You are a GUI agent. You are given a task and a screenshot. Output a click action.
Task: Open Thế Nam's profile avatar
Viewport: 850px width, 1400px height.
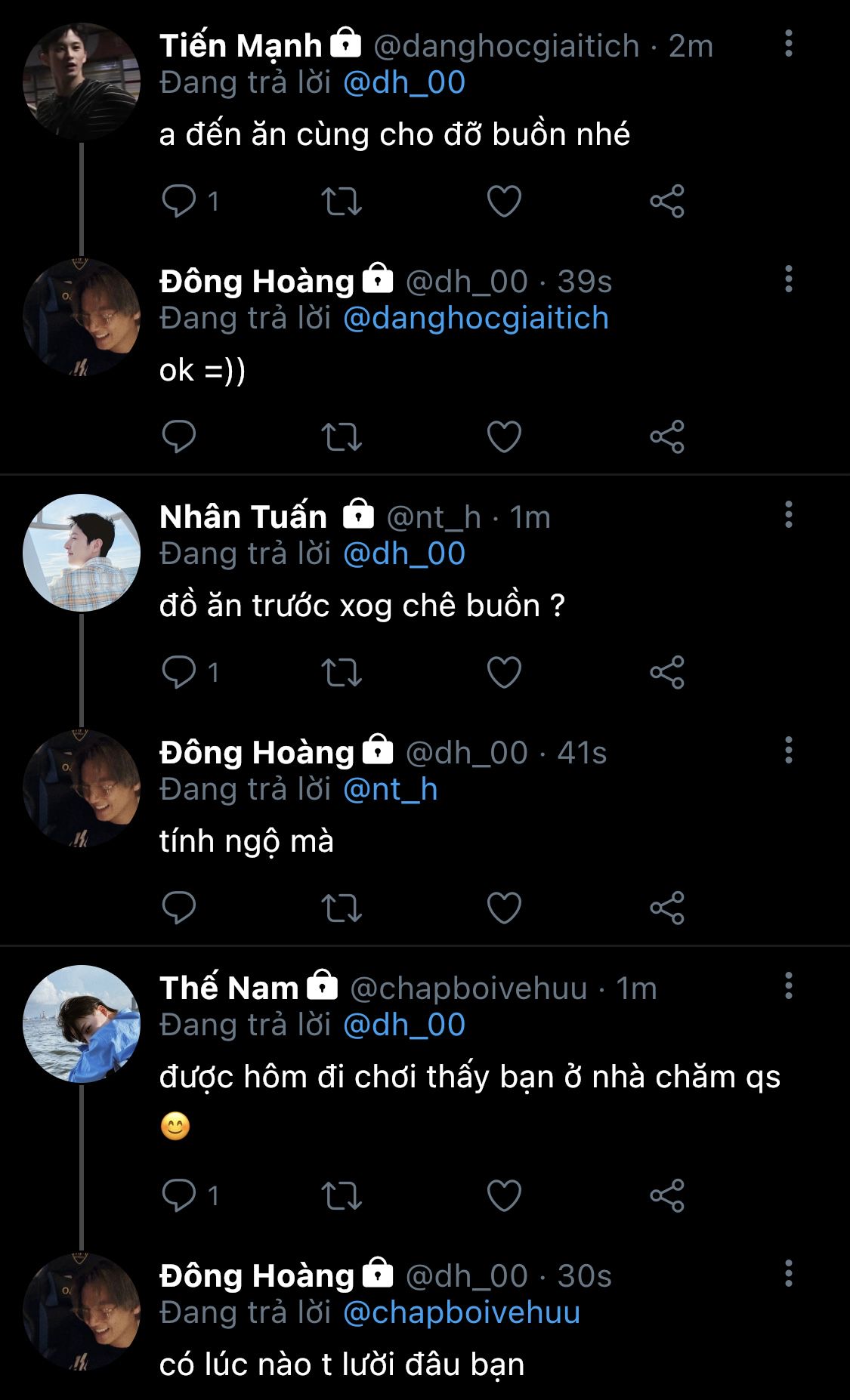click(82, 1024)
